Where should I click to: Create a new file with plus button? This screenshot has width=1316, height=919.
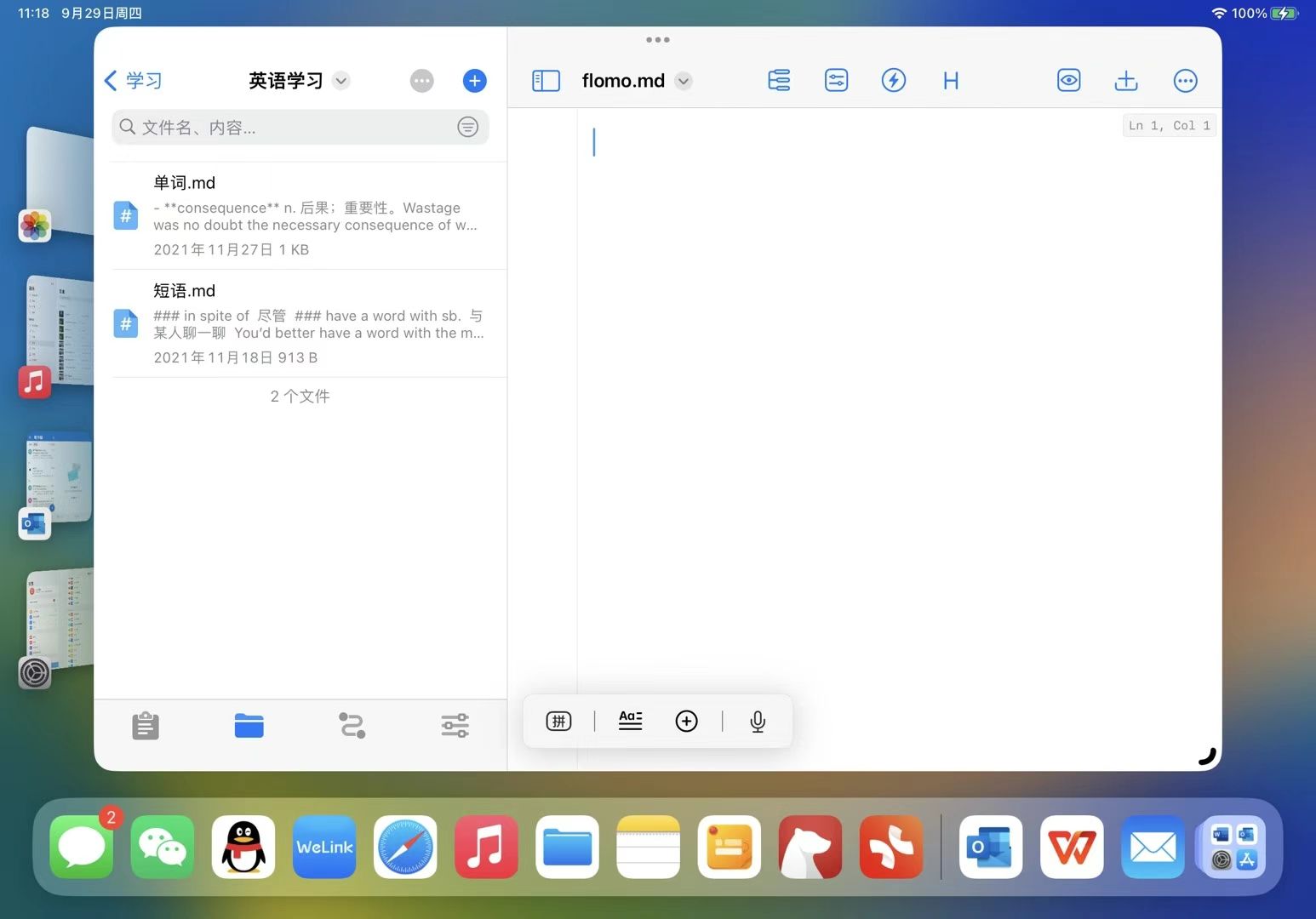point(474,81)
